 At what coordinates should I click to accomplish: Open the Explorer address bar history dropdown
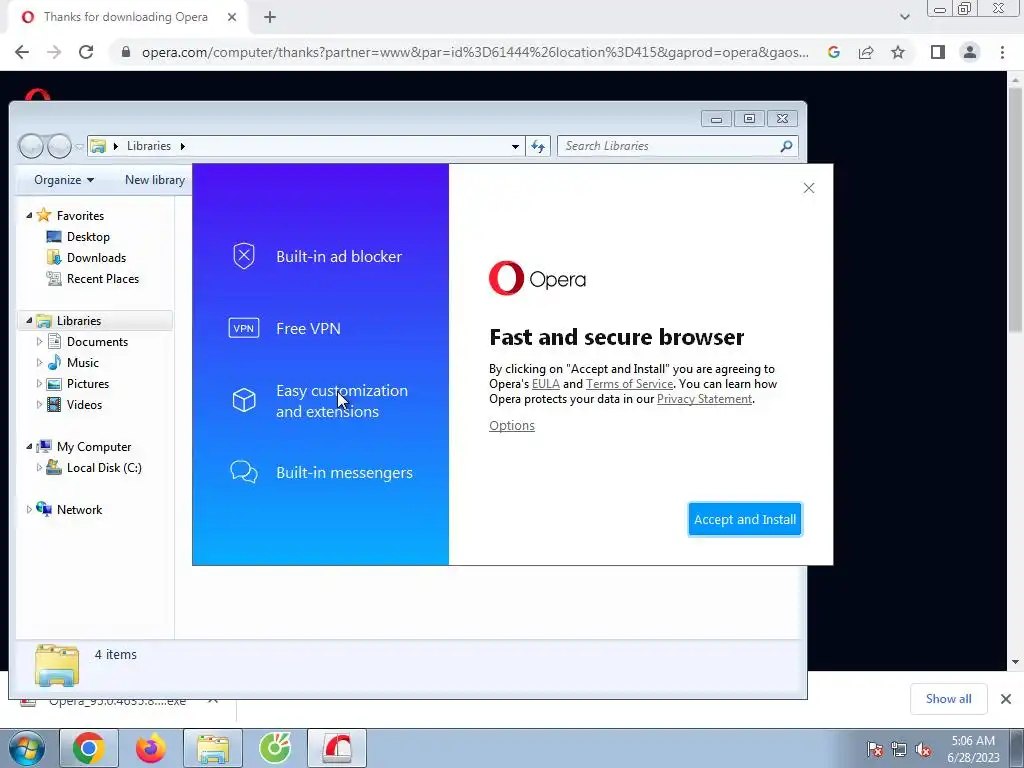515,146
